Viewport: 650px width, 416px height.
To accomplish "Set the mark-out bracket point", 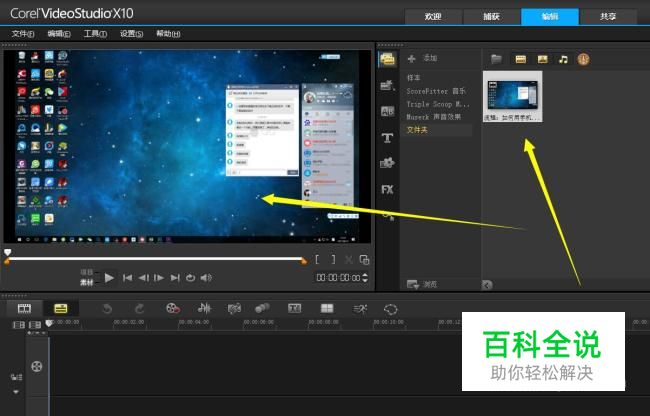I will click(333, 260).
